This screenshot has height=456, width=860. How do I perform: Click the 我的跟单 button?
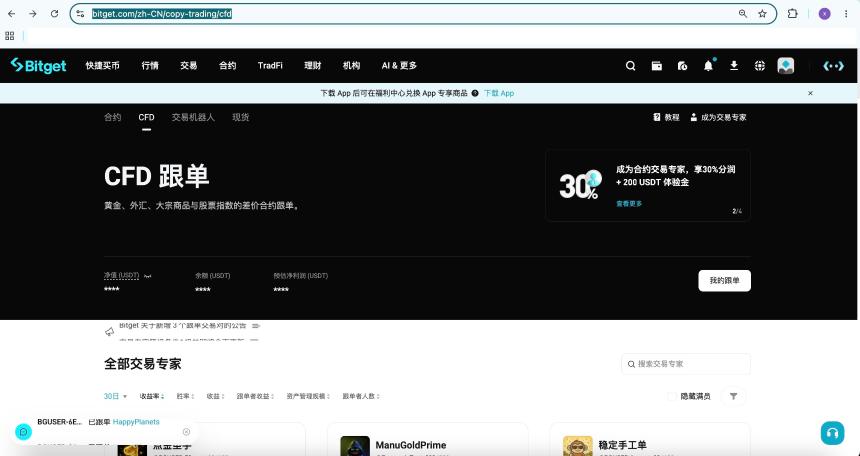(x=725, y=280)
